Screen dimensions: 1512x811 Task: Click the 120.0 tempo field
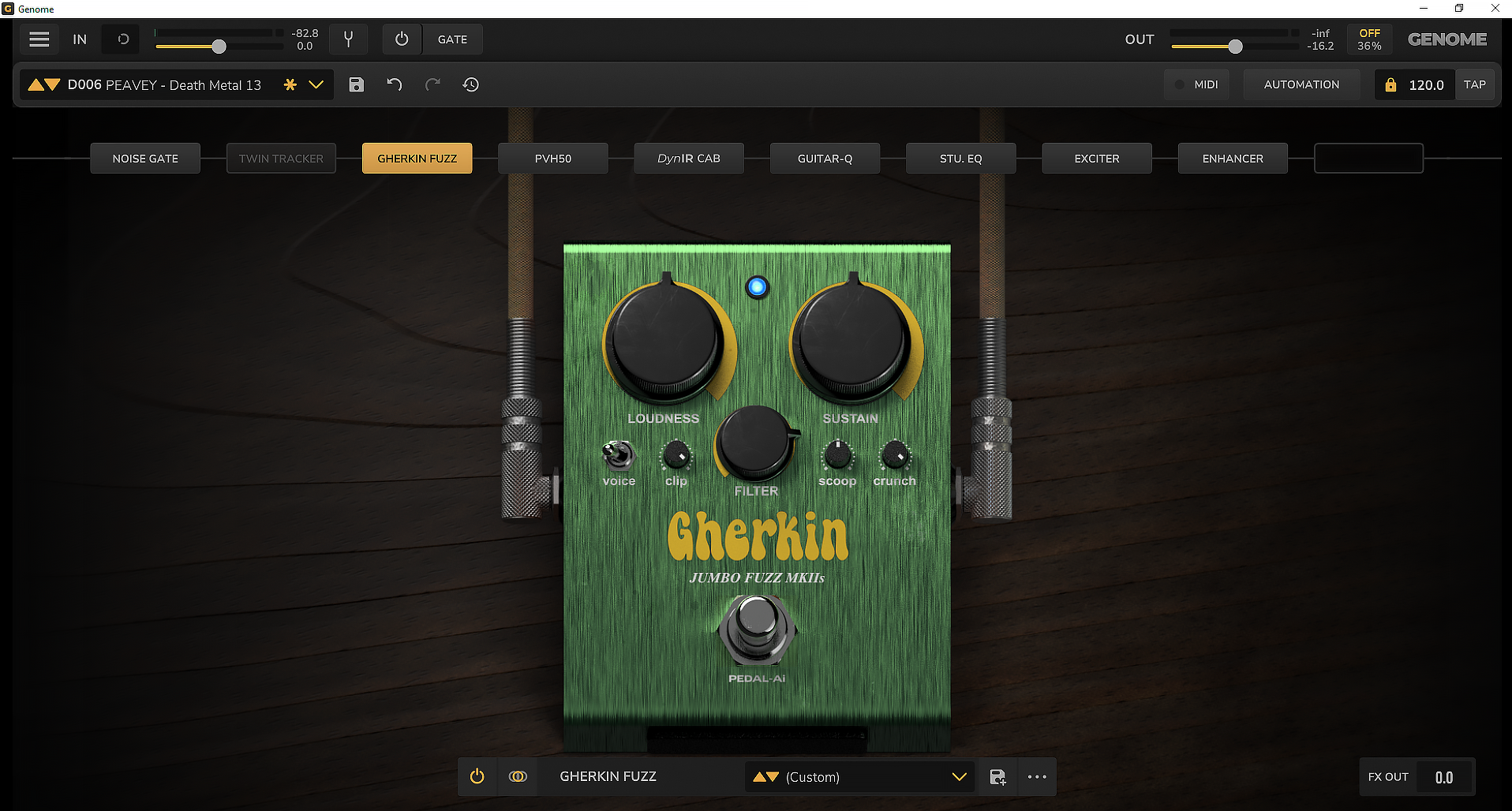(1426, 85)
